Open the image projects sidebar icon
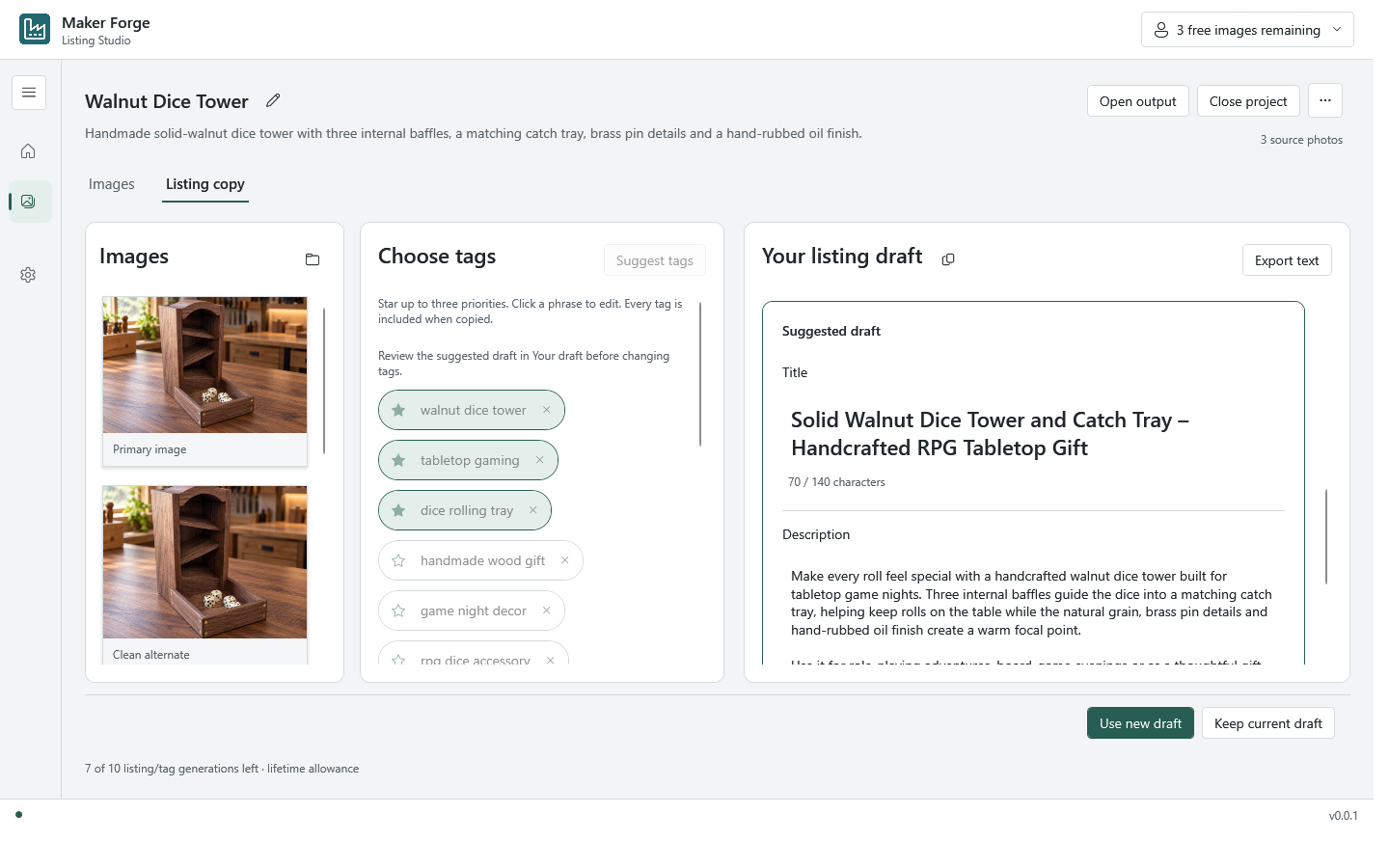Image resolution: width=1389 pixels, height=868 pixels. click(x=29, y=202)
